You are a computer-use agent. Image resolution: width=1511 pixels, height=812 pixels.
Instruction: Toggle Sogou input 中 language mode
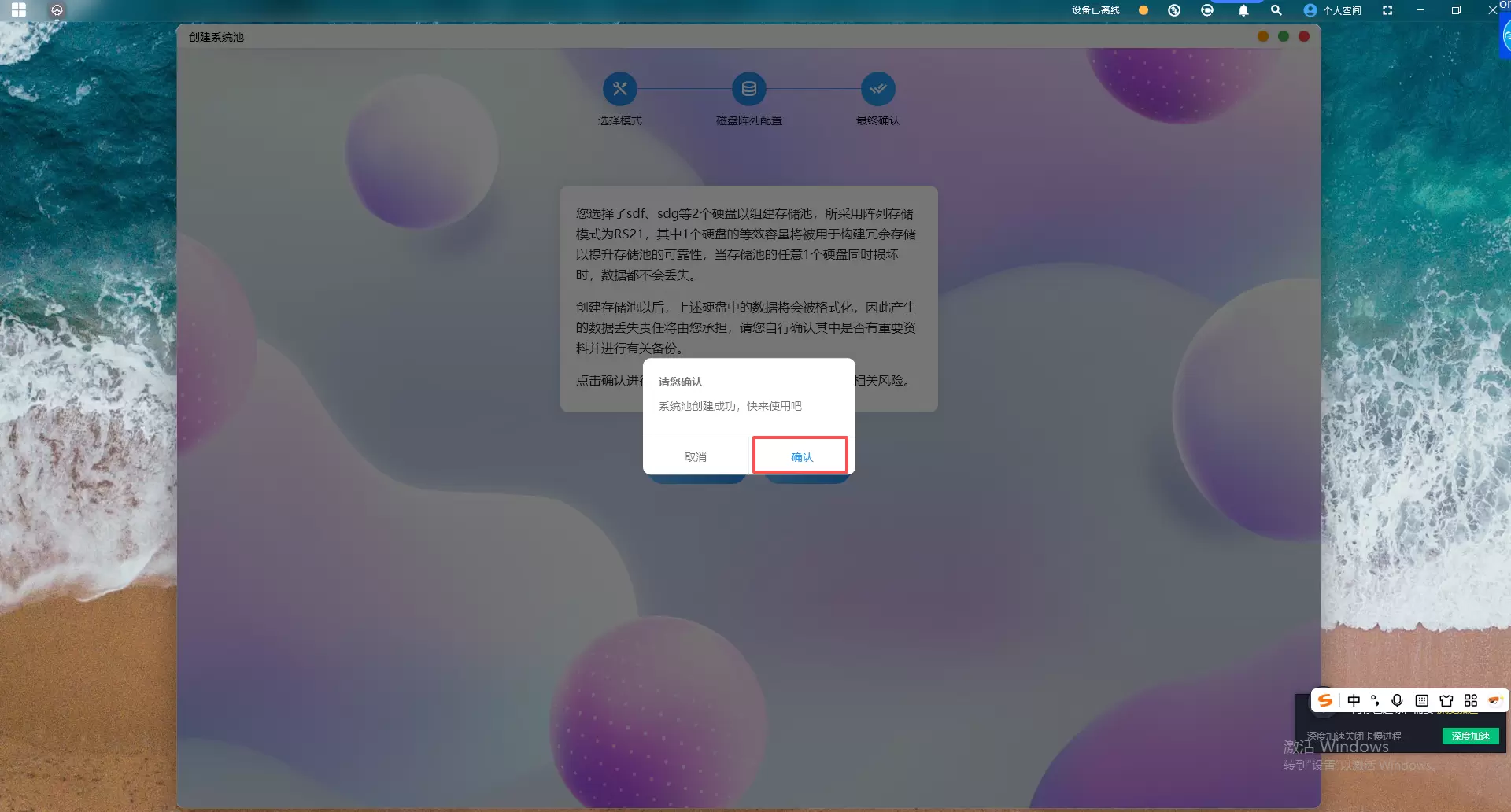tap(1354, 700)
